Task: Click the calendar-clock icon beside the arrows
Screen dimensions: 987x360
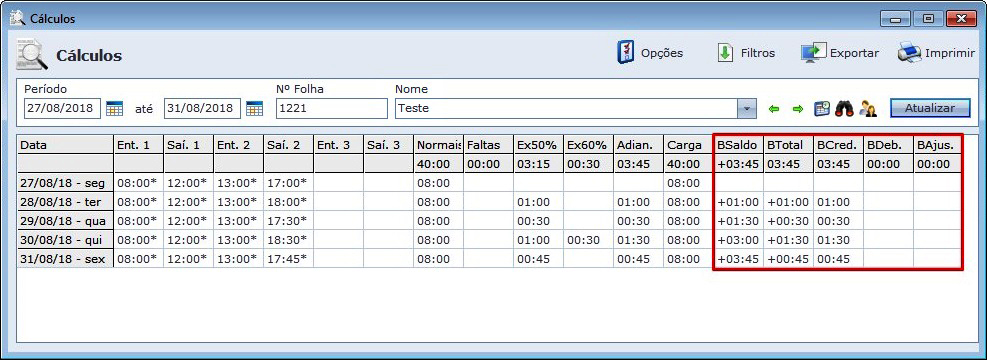Action: point(822,108)
